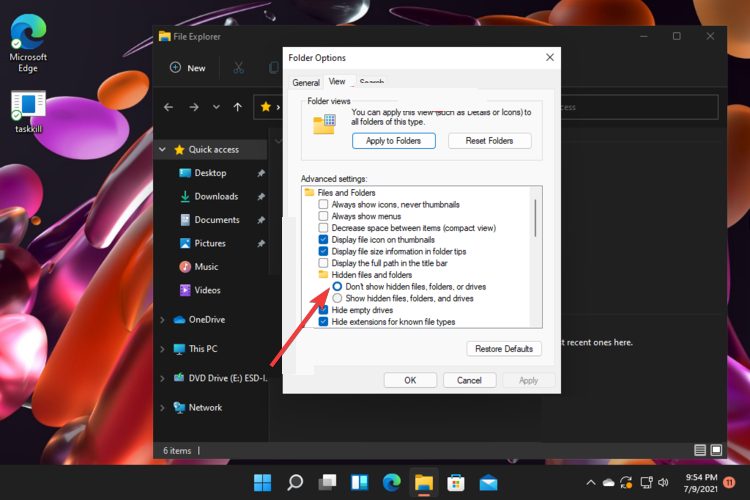This screenshot has width=750, height=500.
Task: Collapse the Quick access section
Action: (x=162, y=149)
